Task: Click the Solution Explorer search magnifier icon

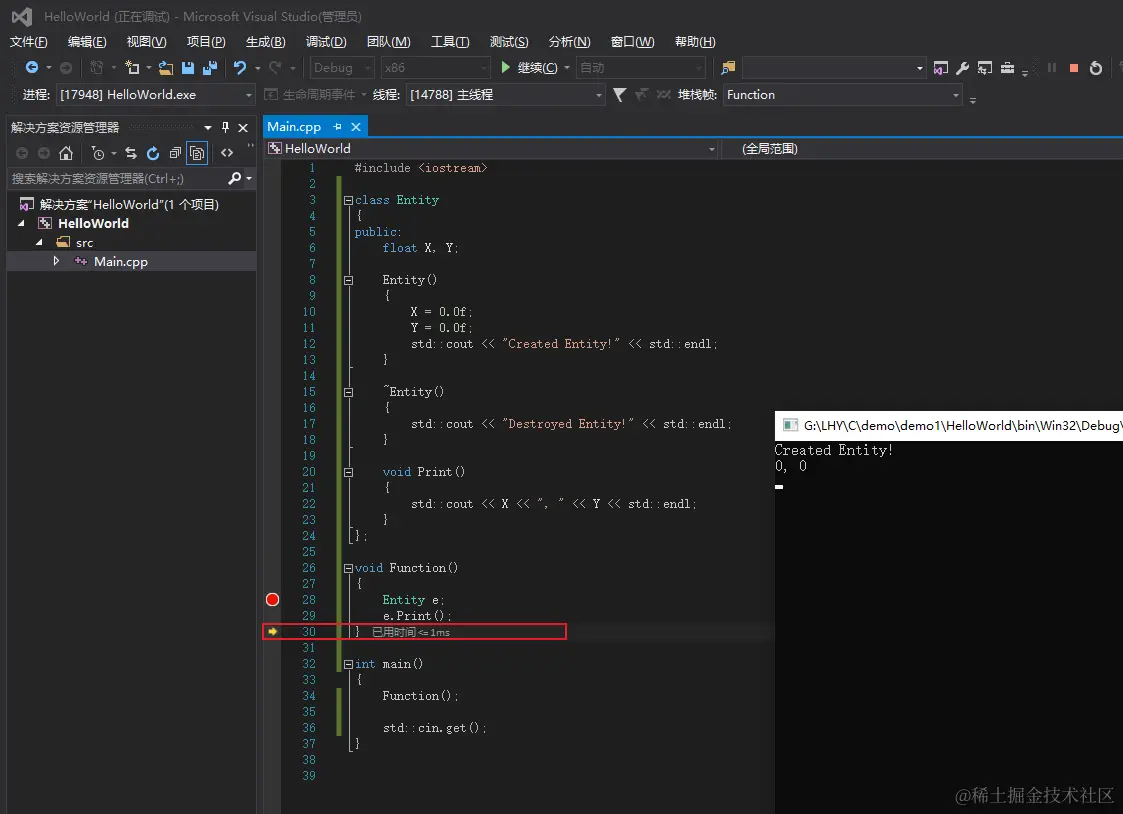Action: coord(234,178)
